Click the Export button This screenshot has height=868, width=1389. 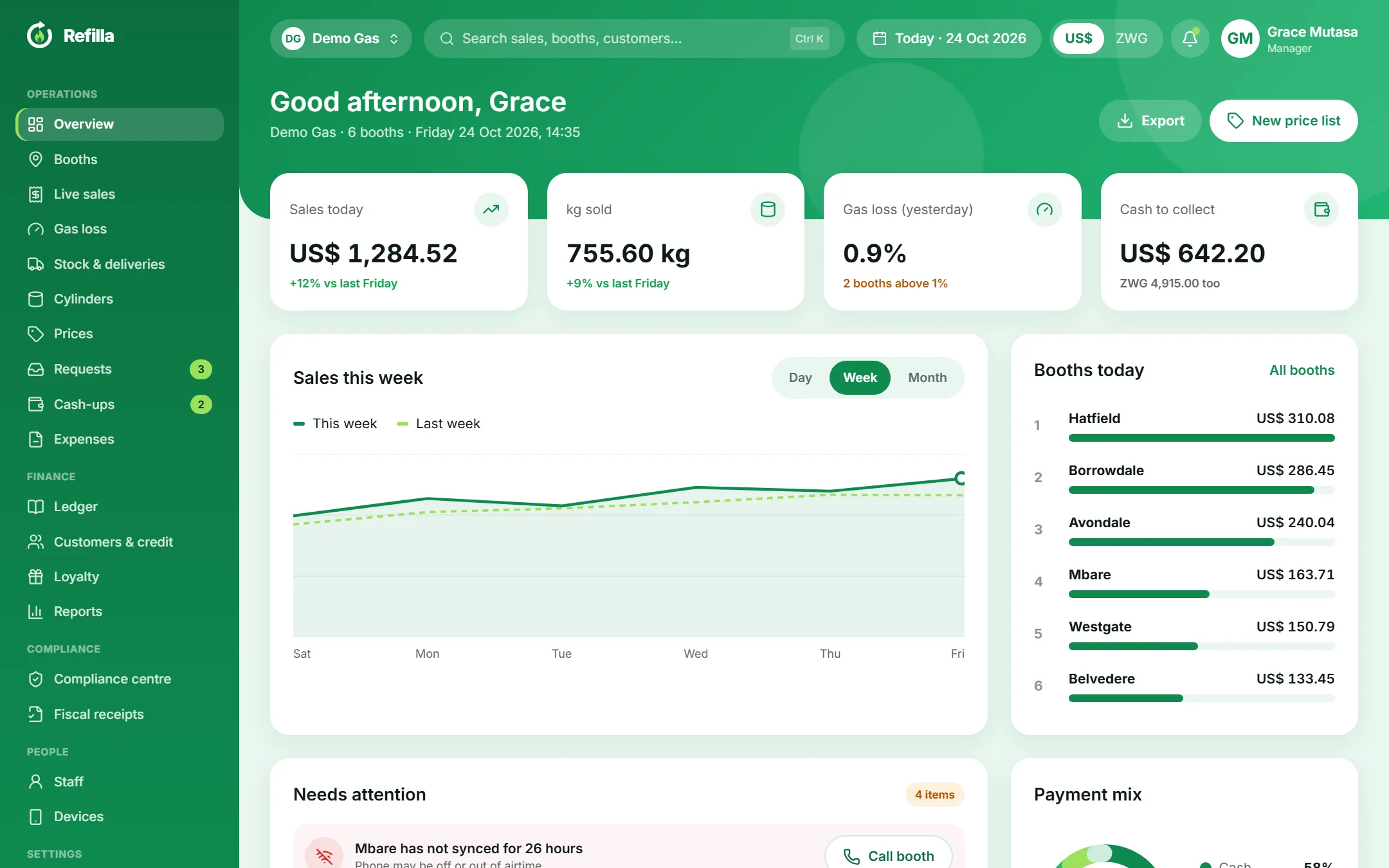point(1150,121)
